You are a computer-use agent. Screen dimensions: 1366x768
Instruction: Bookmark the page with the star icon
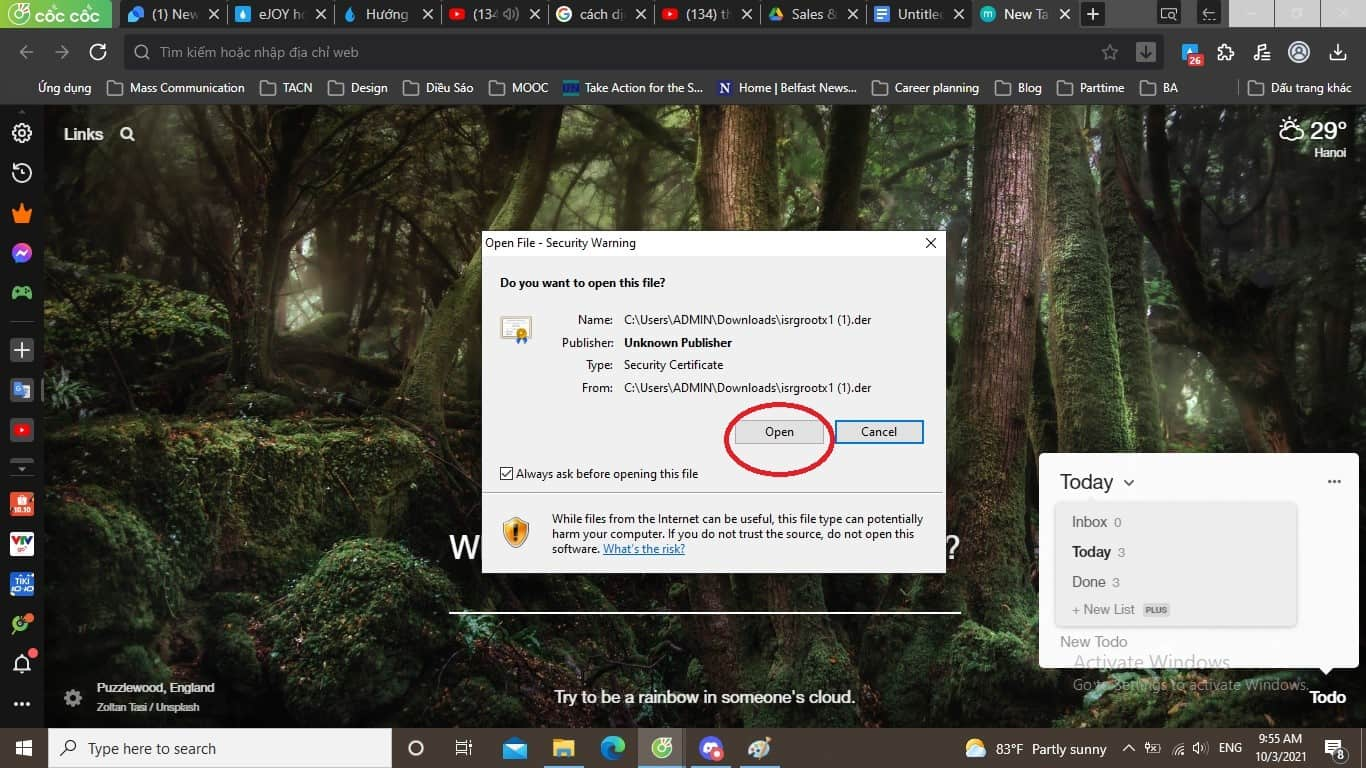(x=1110, y=52)
